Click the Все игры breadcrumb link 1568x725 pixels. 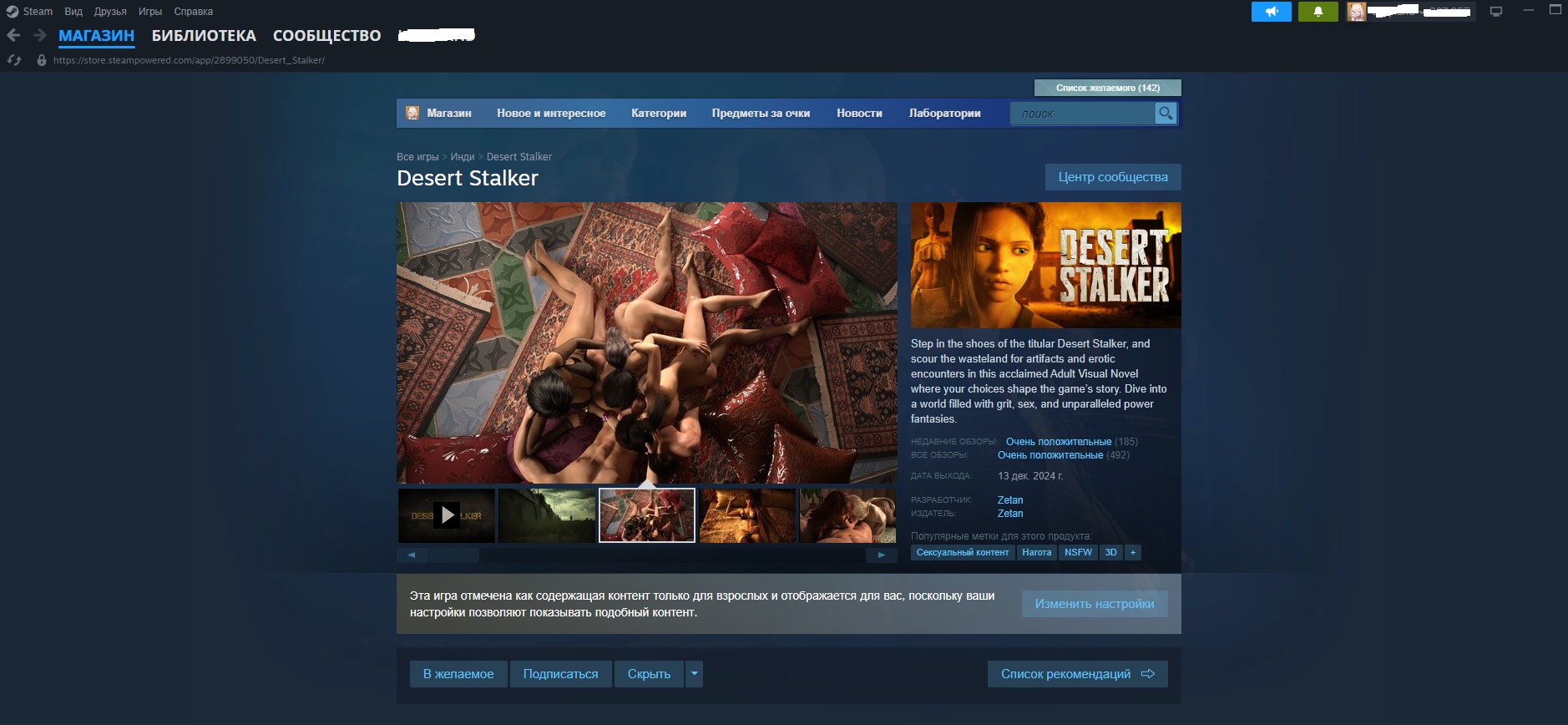click(417, 157)
